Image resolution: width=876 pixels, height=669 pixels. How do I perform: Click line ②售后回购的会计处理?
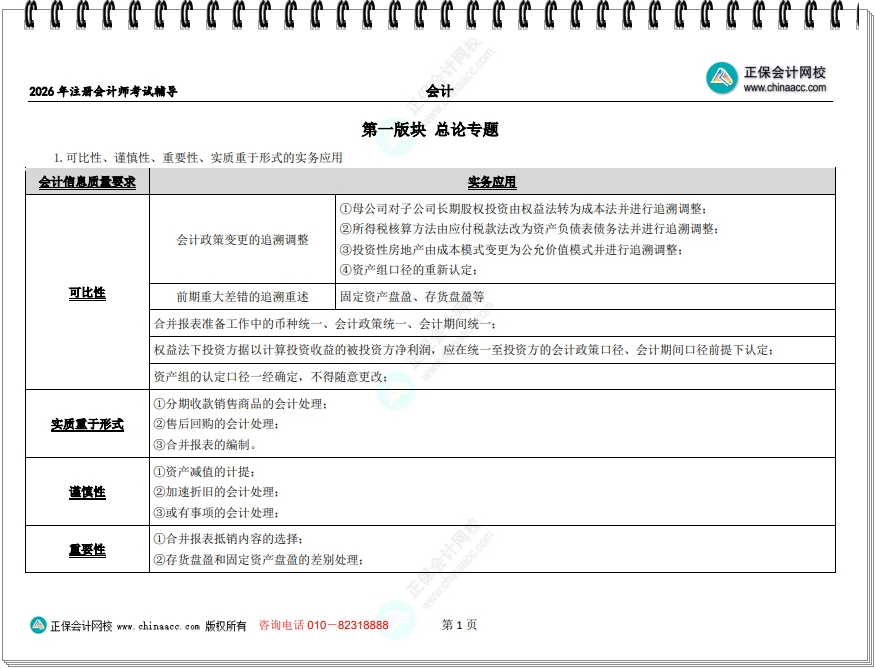click(216, 424)
